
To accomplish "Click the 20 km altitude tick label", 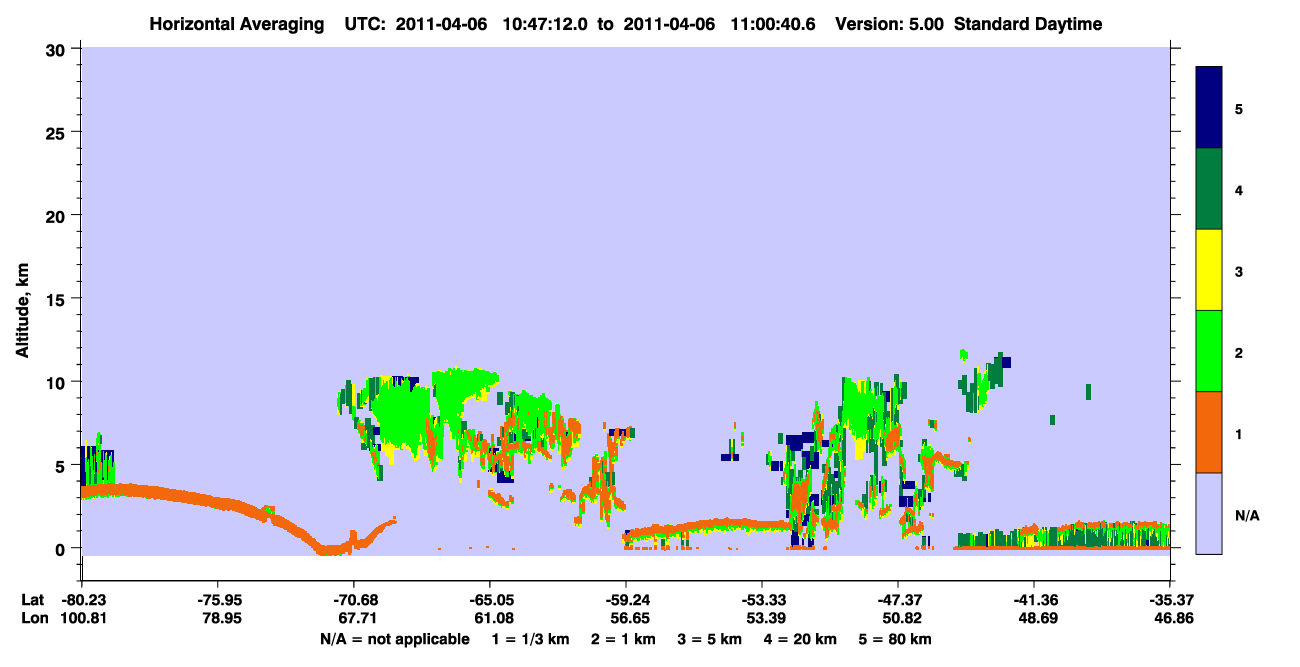I will coord(58,215).
